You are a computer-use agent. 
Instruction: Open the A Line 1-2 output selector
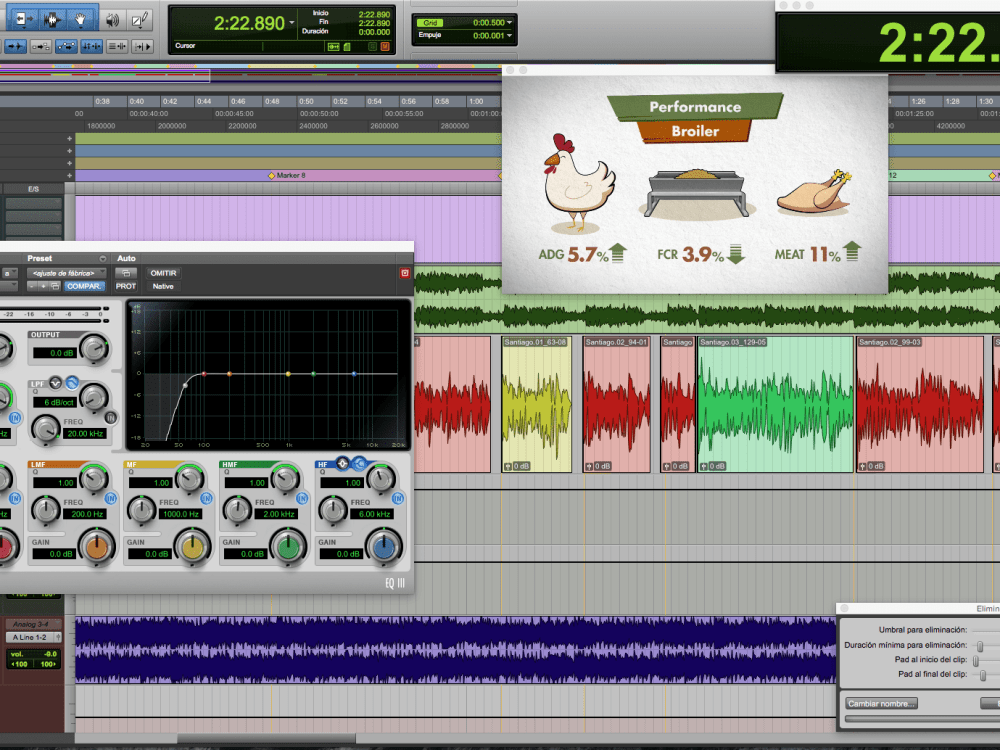[x=33, y=637]
